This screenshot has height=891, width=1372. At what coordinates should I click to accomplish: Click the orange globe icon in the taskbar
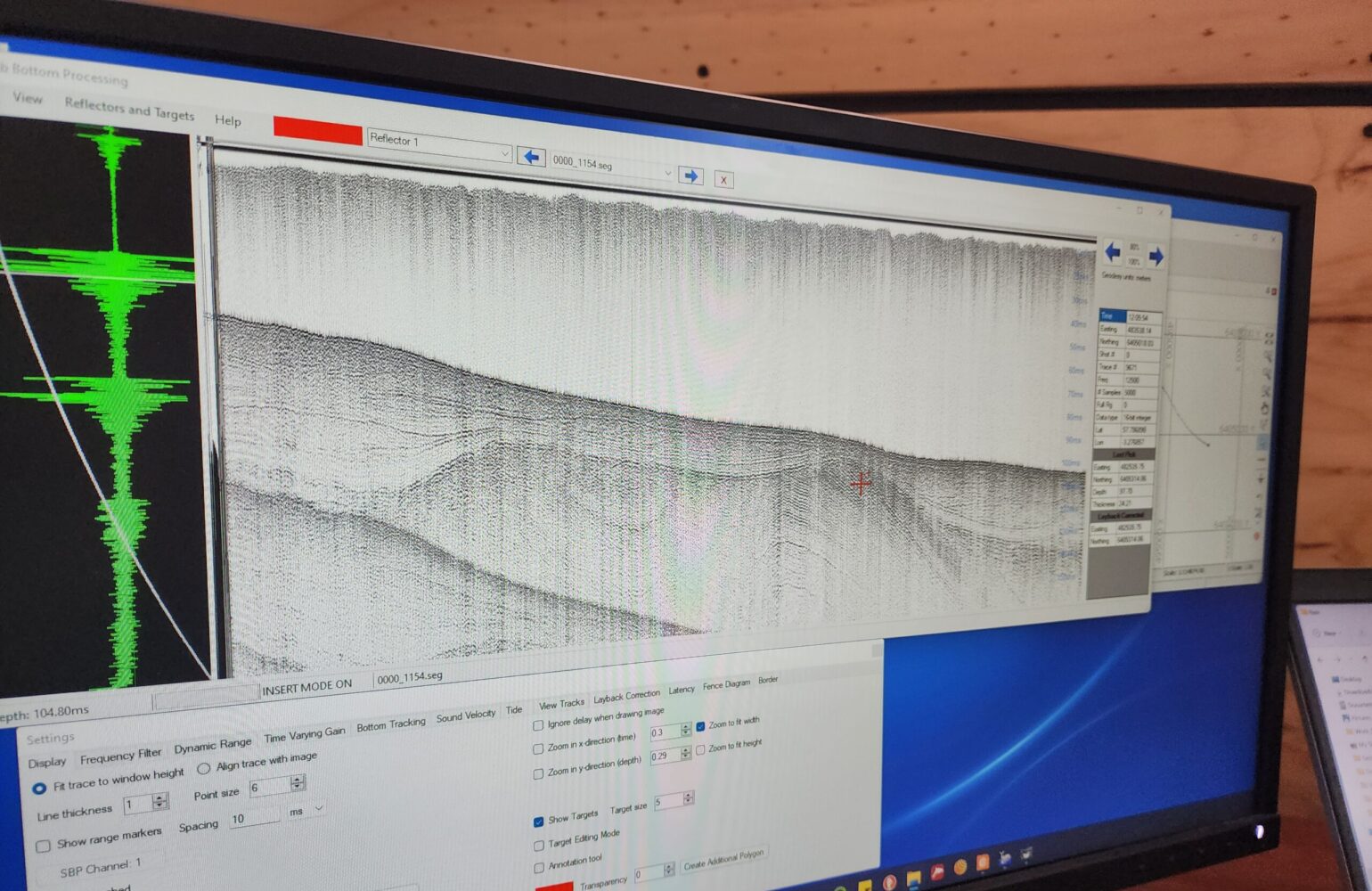(960, 866)
